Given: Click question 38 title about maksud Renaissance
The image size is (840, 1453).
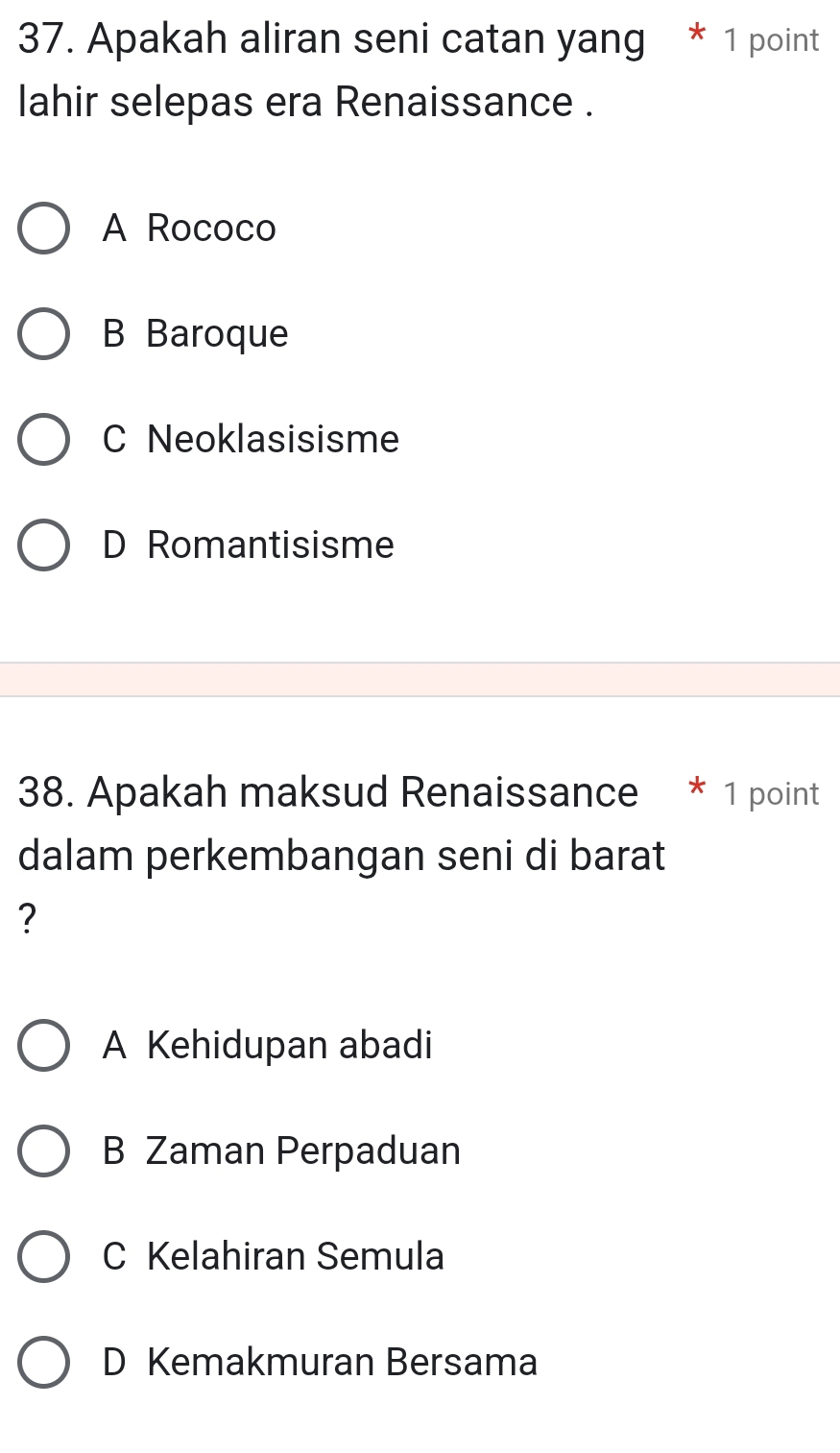Looking at the screenshot, I should (341, 824).
